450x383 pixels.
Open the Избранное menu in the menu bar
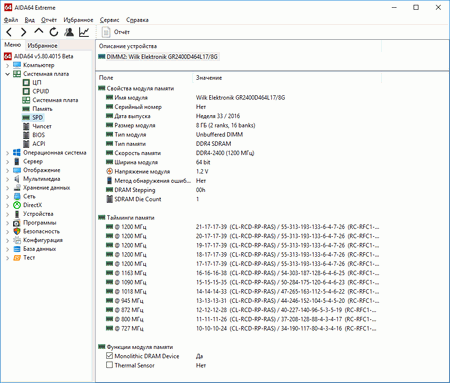pos(78,20)
